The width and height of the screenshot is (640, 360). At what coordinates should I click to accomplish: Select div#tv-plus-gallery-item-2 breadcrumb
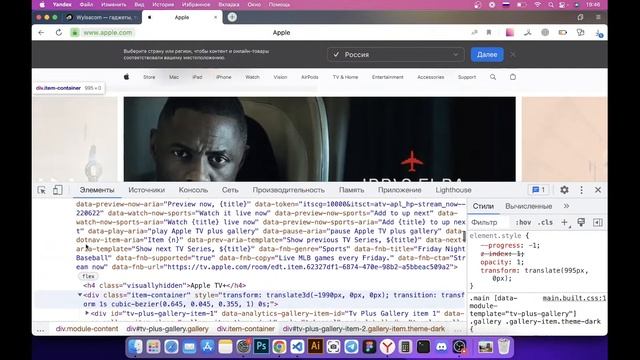coord(364,329)
